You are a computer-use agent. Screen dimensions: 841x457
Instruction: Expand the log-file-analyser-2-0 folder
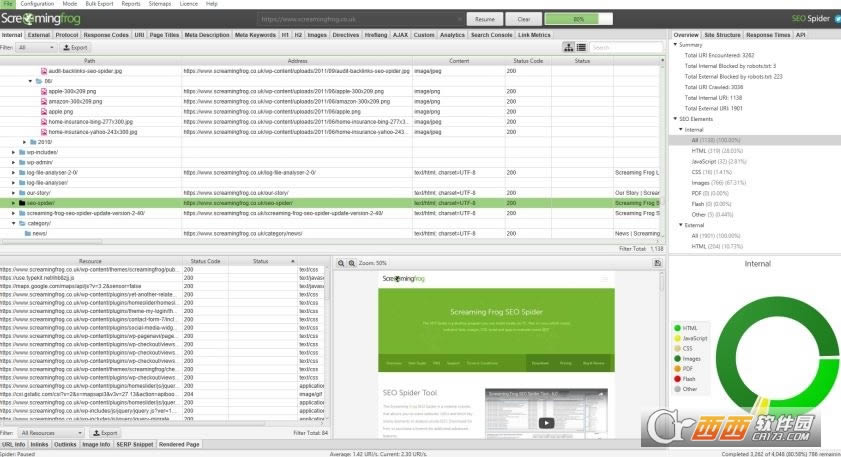13,173
